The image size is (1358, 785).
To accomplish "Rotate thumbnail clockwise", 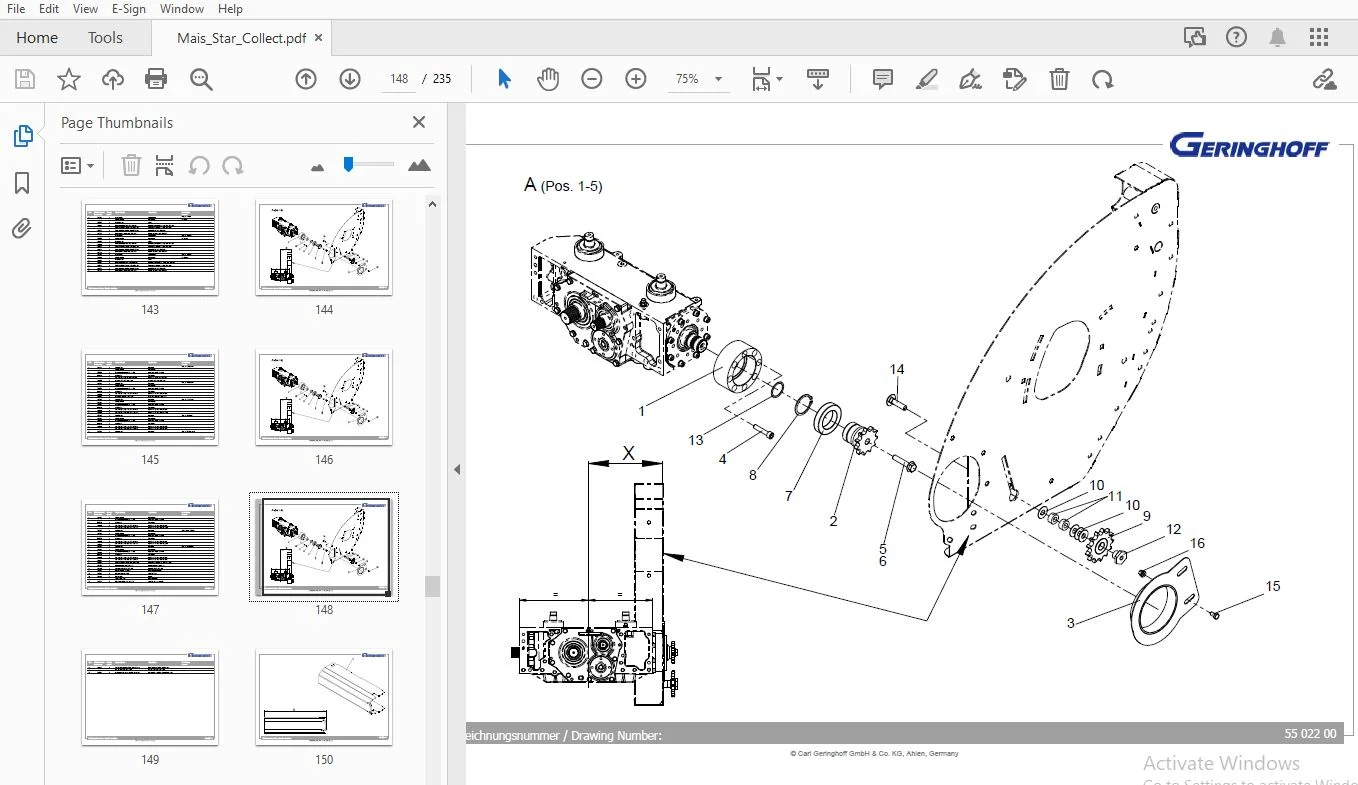I will pyautogui.click(x=233, y=165).
